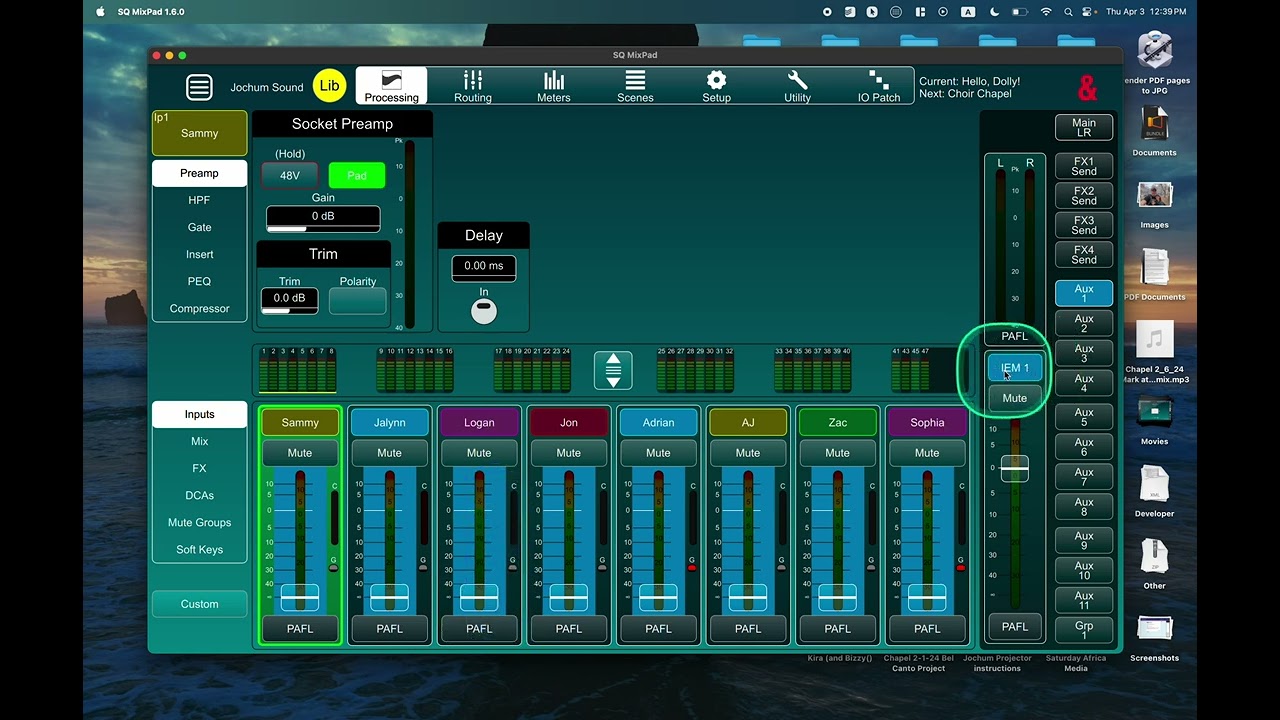Image resolution: width=1280 pixels, height=720 pixels.
Task: Select the Aux 1 mix
Action: pos(1084,294)
